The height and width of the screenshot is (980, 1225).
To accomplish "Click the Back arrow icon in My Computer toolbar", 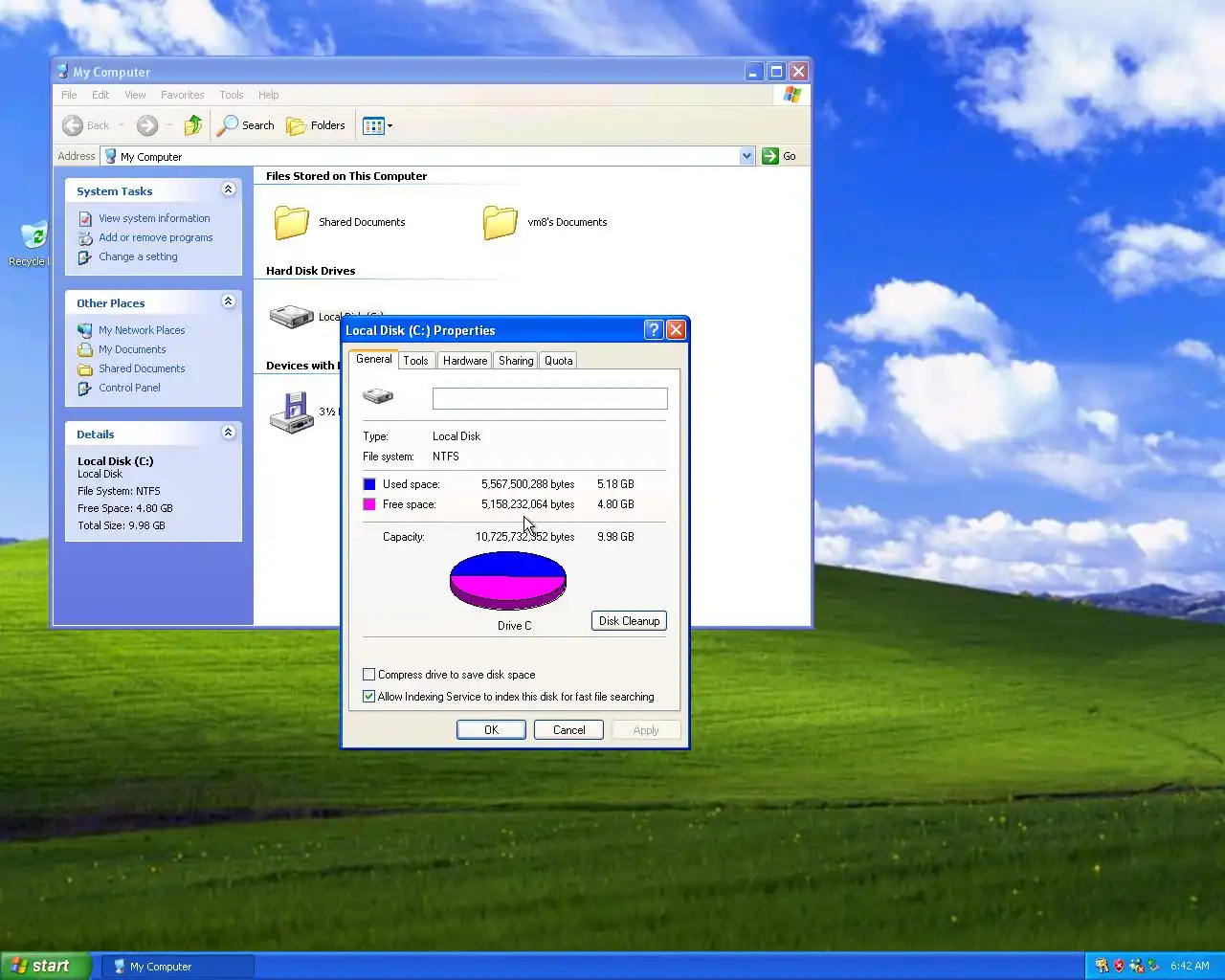I will (73, 125).
